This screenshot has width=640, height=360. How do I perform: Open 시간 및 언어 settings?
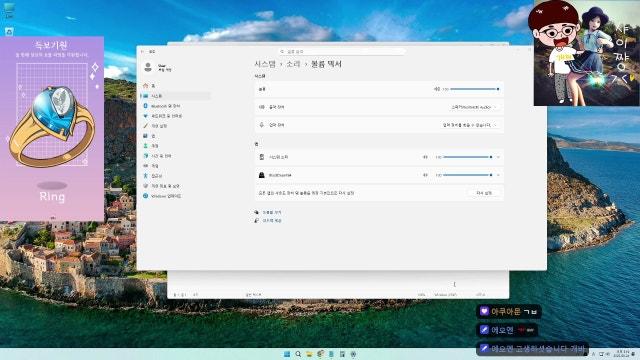pos(176,156)
